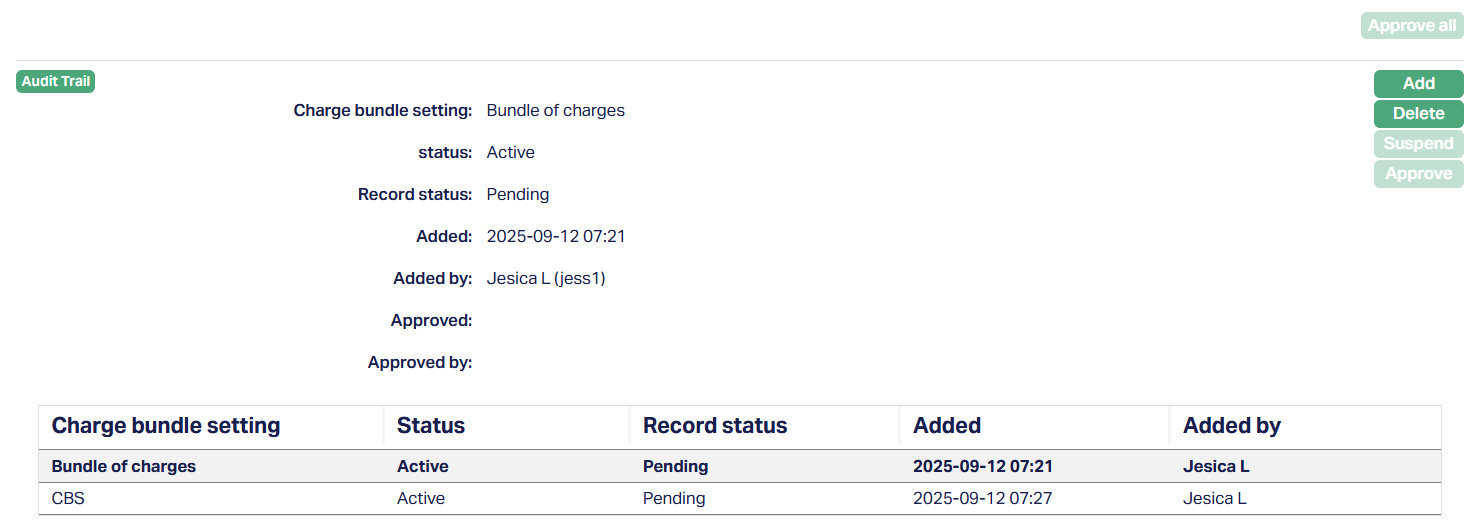Screen dimensions: 1475x526
Task: Click Active status in the CBS row
Action: (421, 498)
